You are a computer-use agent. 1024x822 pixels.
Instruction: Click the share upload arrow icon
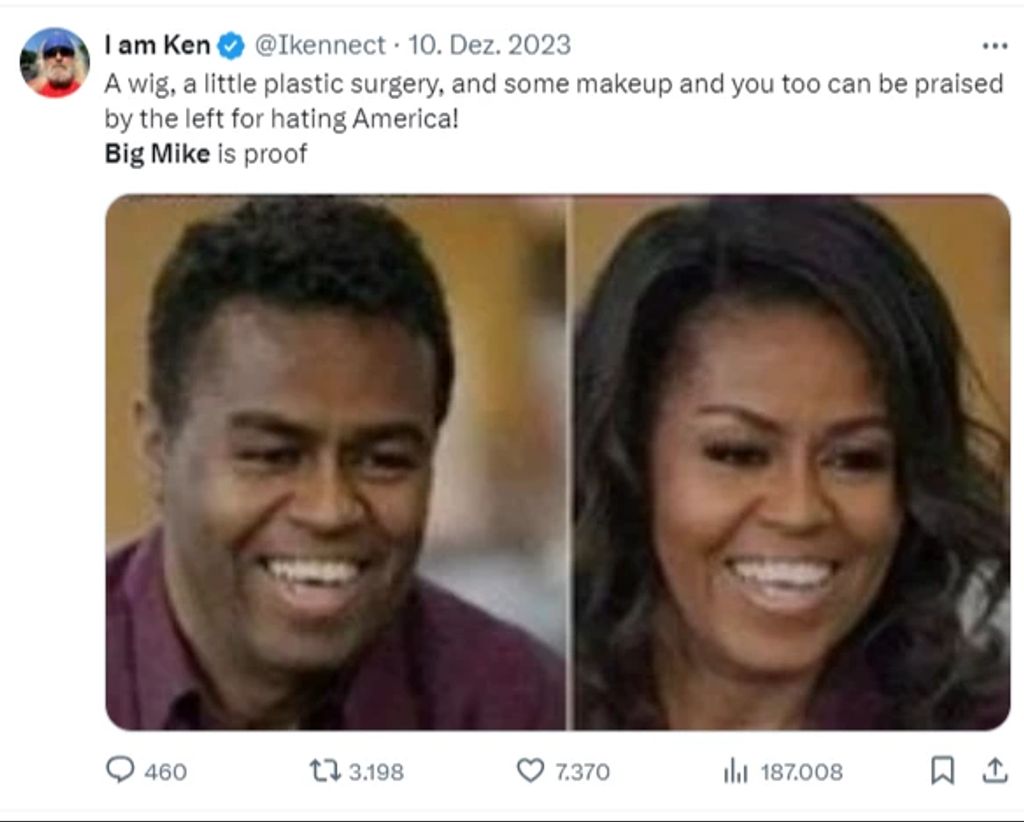[x=994, y=769]
